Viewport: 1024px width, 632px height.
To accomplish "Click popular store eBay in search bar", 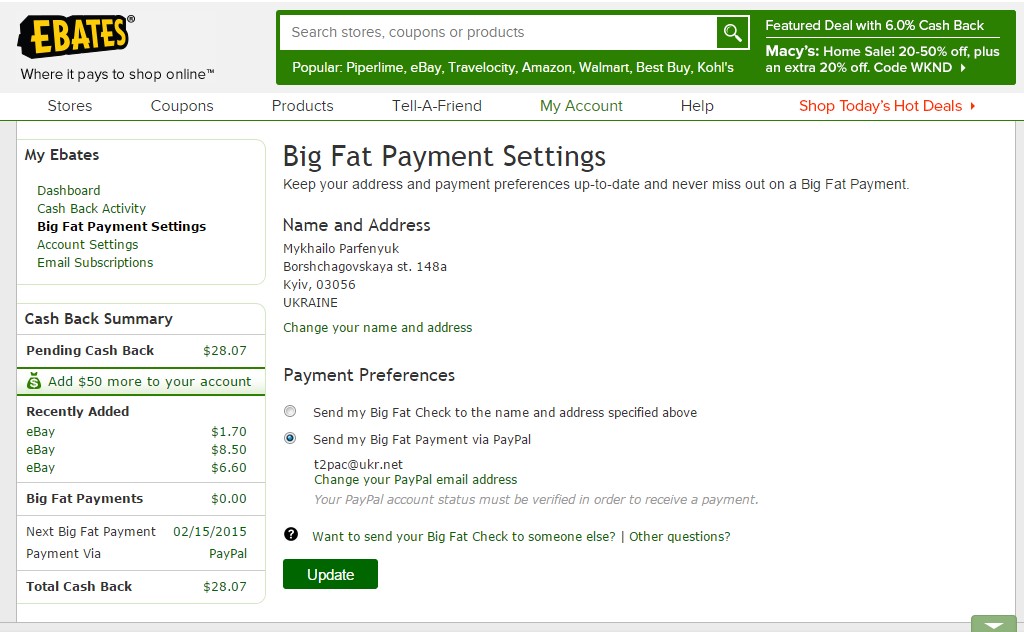I will [424, 68].
